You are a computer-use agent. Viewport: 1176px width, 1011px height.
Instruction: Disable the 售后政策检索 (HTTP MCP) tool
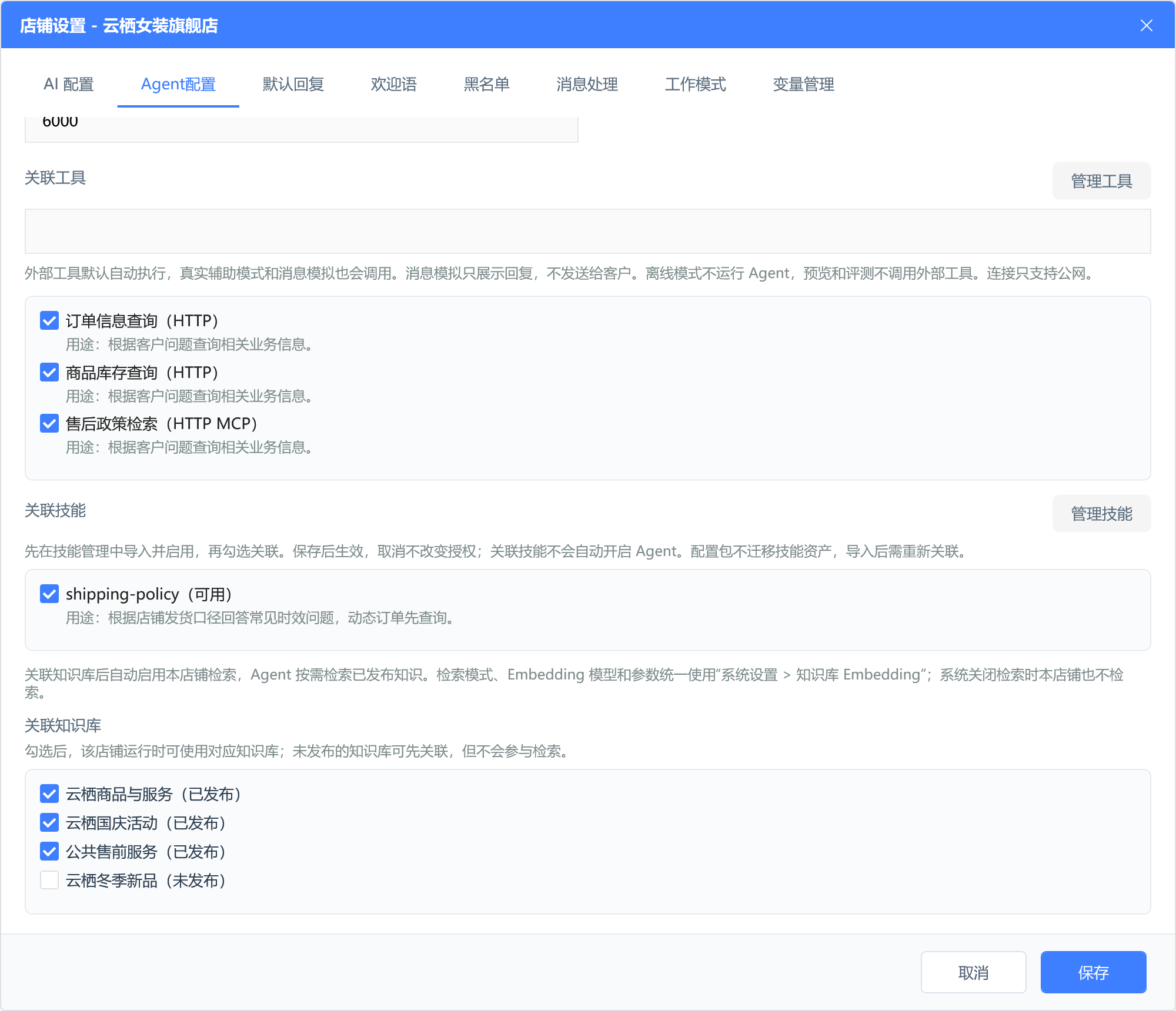(x=49, y=423)
